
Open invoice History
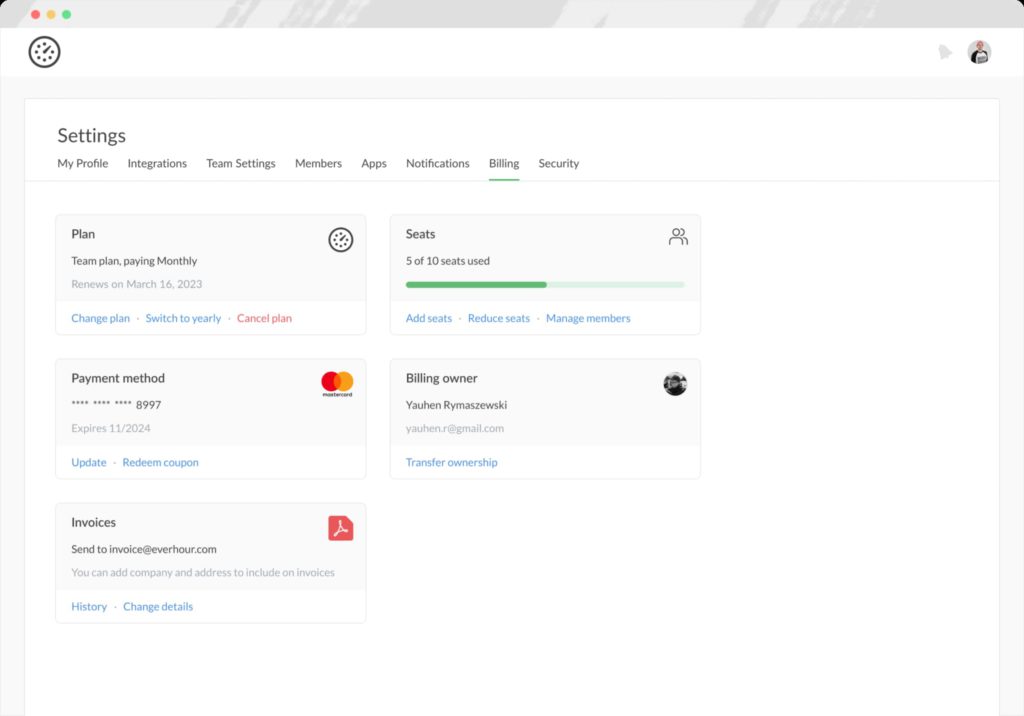pyautogui.click(x=89, y=606)
